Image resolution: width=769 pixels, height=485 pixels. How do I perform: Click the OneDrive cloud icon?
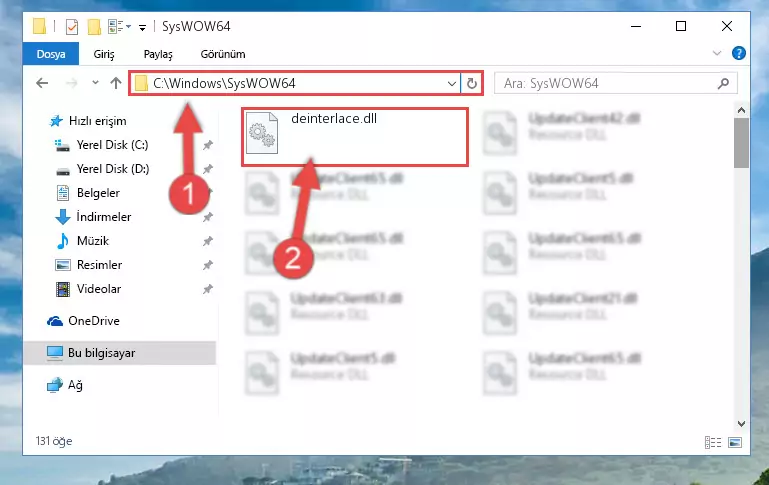click(55, 321)
